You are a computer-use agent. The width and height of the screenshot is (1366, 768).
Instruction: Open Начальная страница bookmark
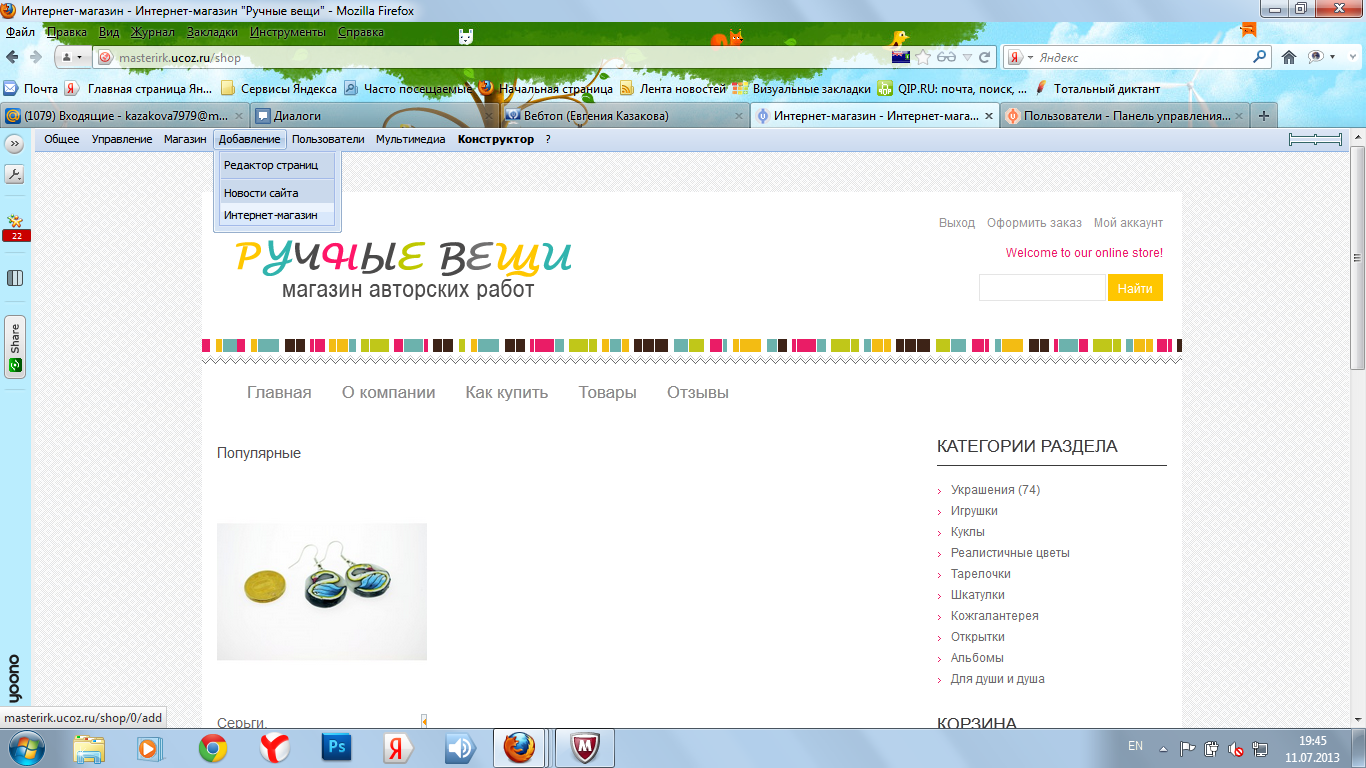point(546,88)
